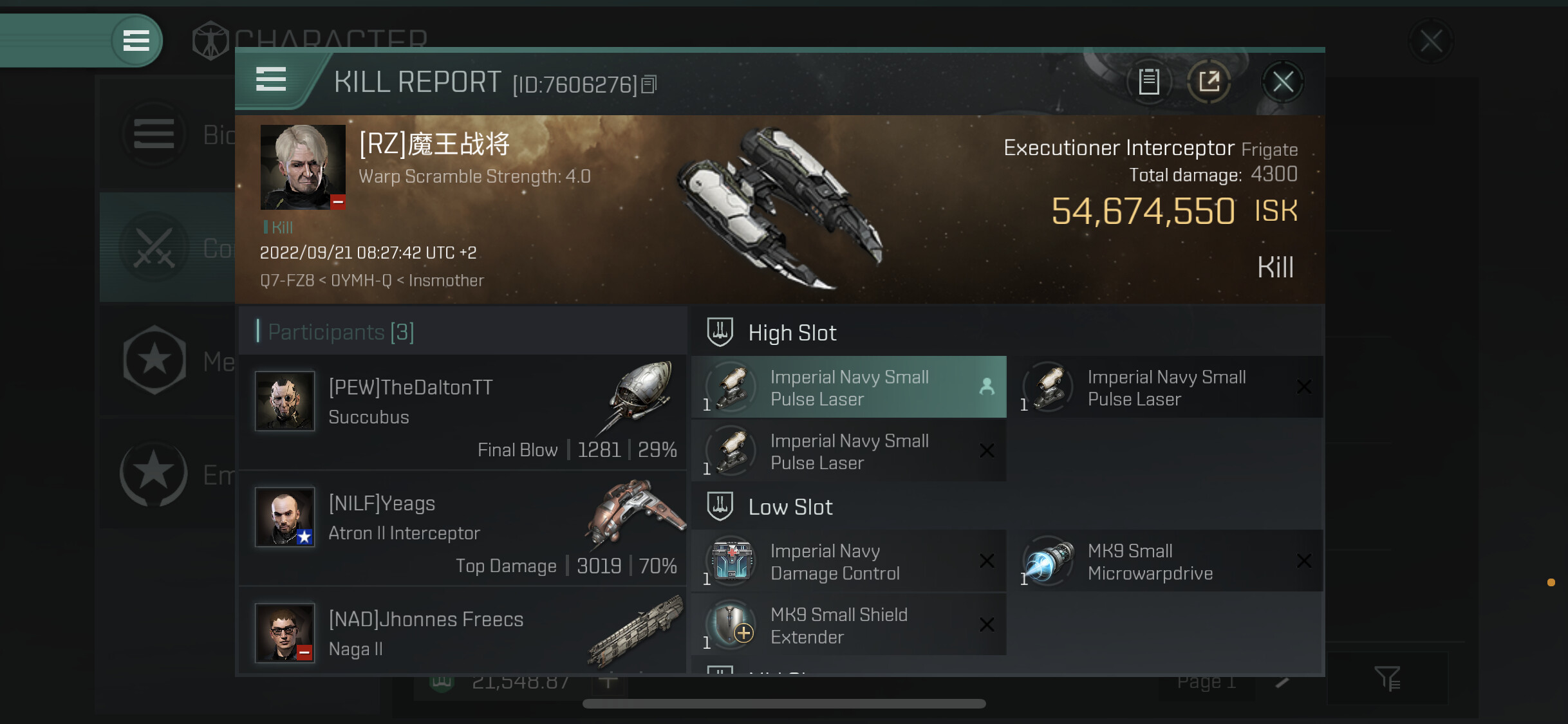Open the Medals star sidebar tab

[x=154, y=360]
